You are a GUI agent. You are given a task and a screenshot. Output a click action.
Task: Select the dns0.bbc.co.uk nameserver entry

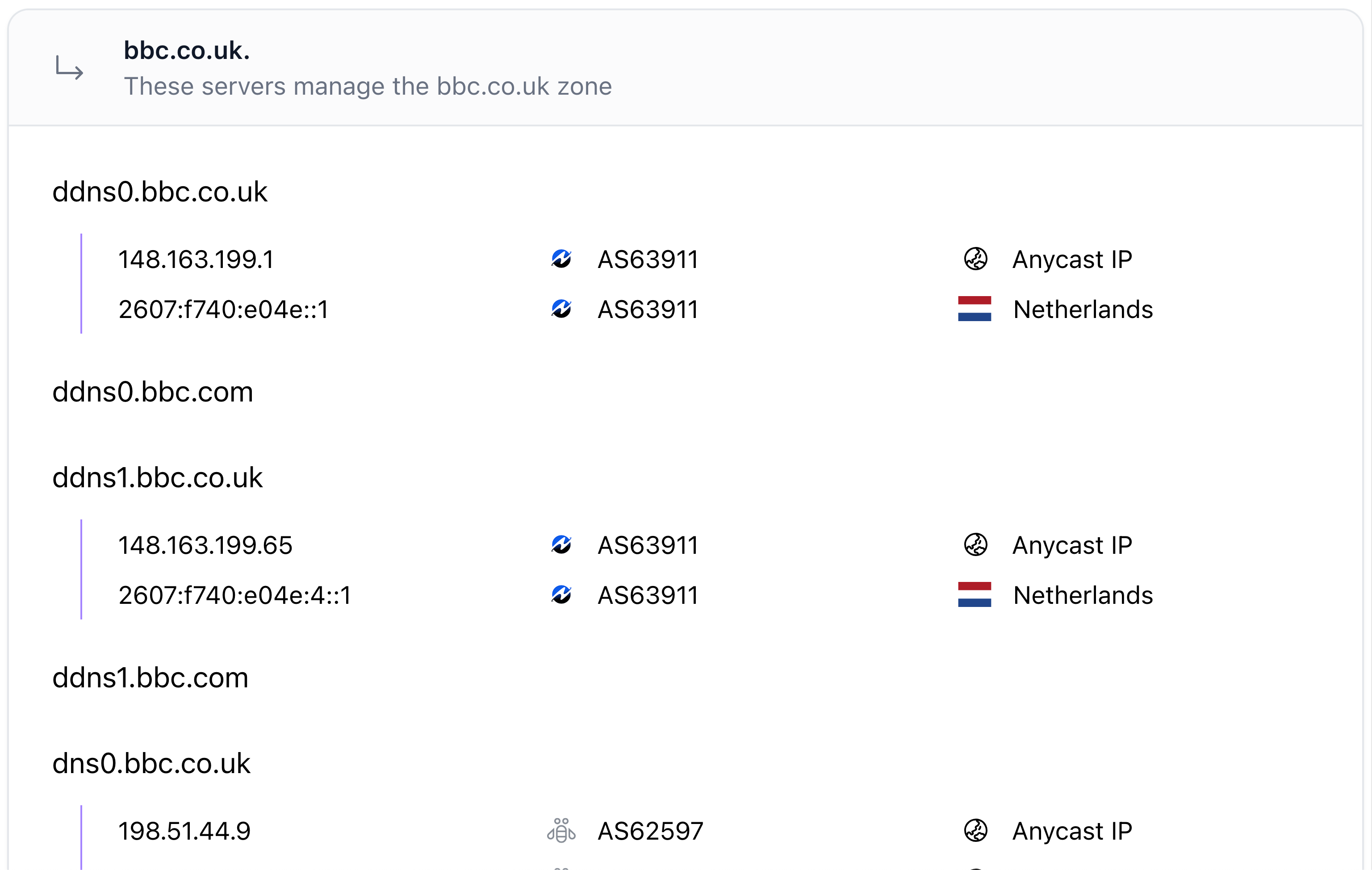pos(151,763)
